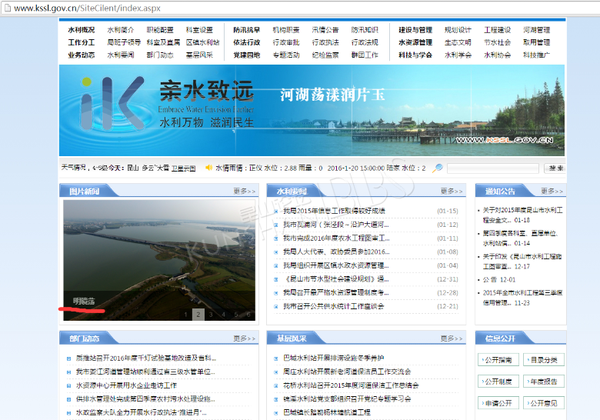Open the 职能配置 menu link

point(160,30)
